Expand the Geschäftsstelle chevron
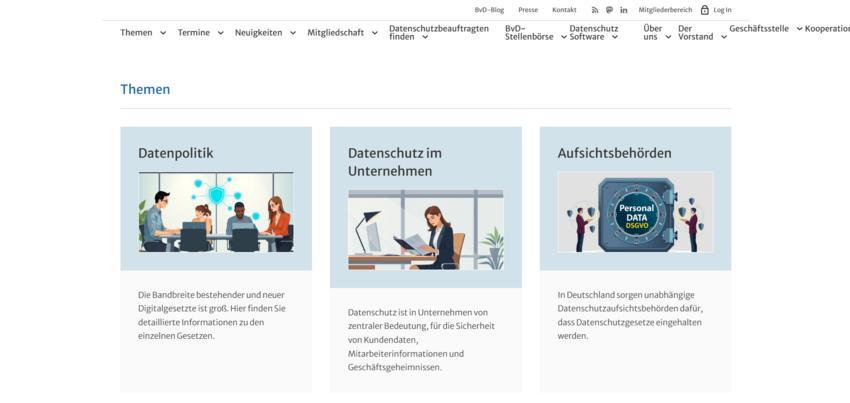The height and width of the screenshot is (403, 850). tap(799, 29)
